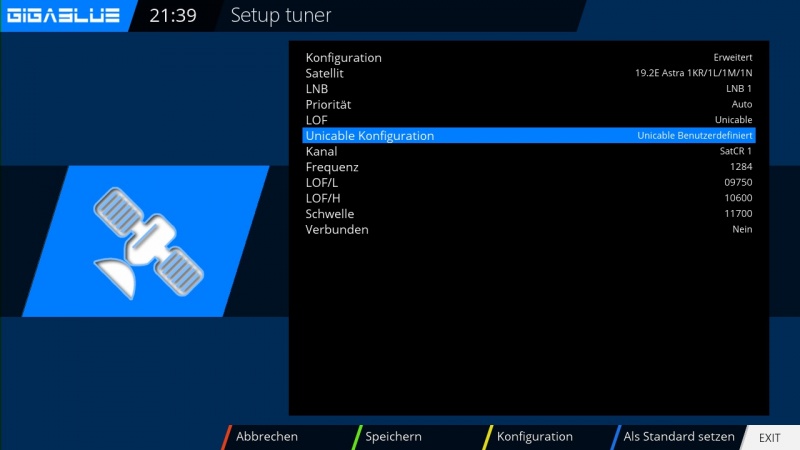
Task: Select the Satellit row showing 19.2E Astra
Action: pyautogui.click(x=528, y=73)
